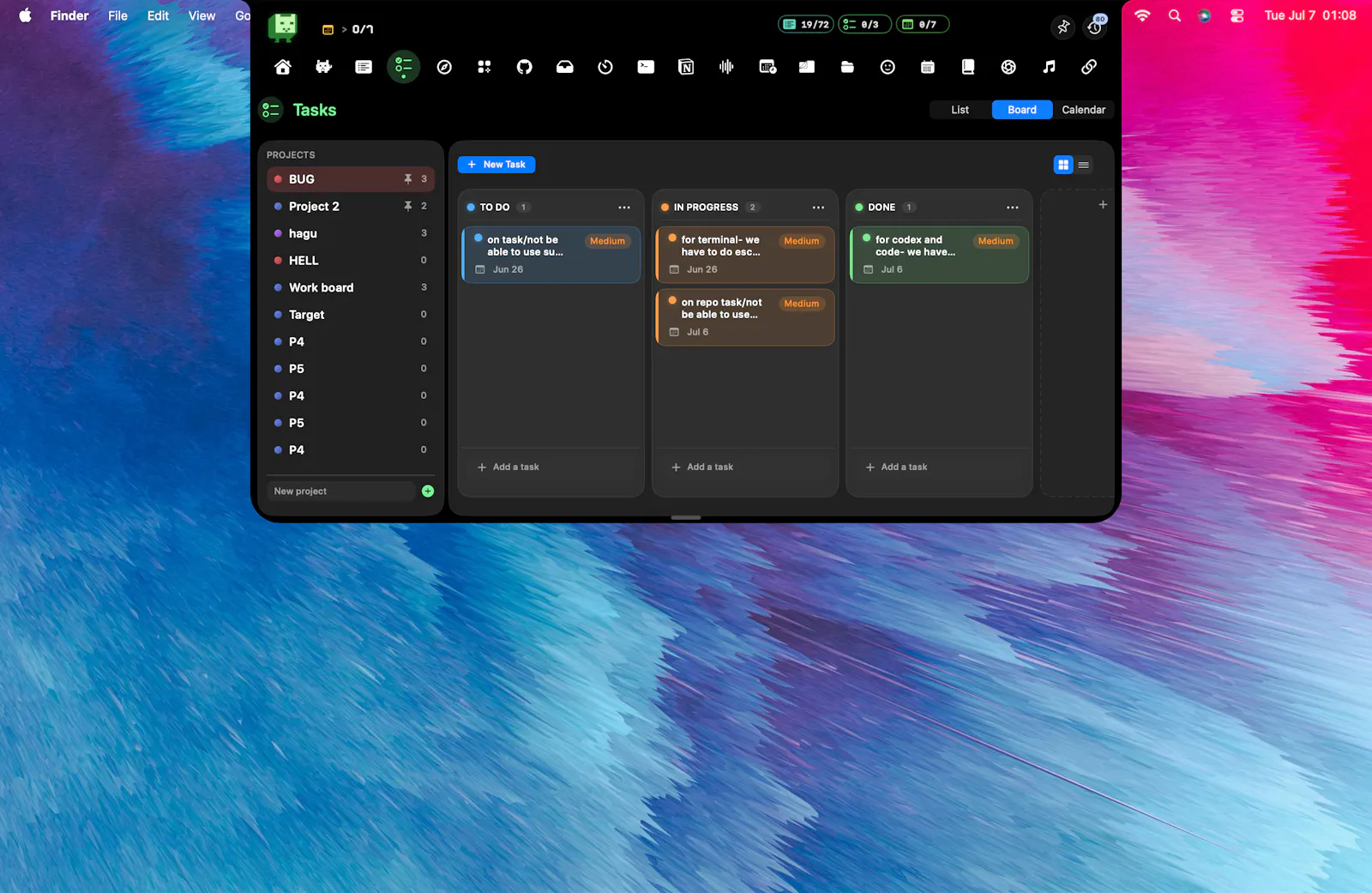
Task: Select the Target project
Action: pos(351,315)
